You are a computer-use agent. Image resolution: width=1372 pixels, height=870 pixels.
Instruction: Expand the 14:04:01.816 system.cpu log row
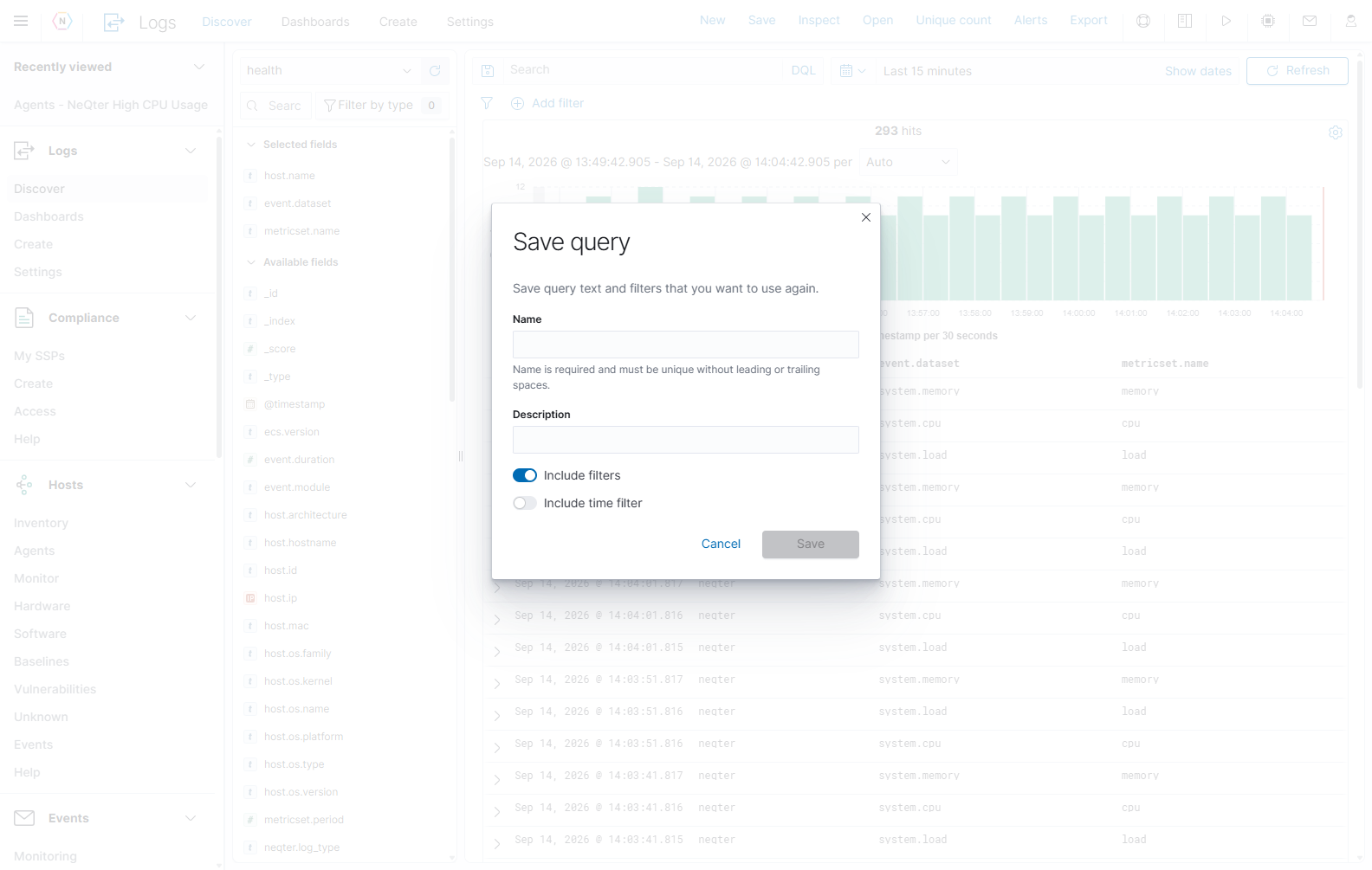click(497, 619)
